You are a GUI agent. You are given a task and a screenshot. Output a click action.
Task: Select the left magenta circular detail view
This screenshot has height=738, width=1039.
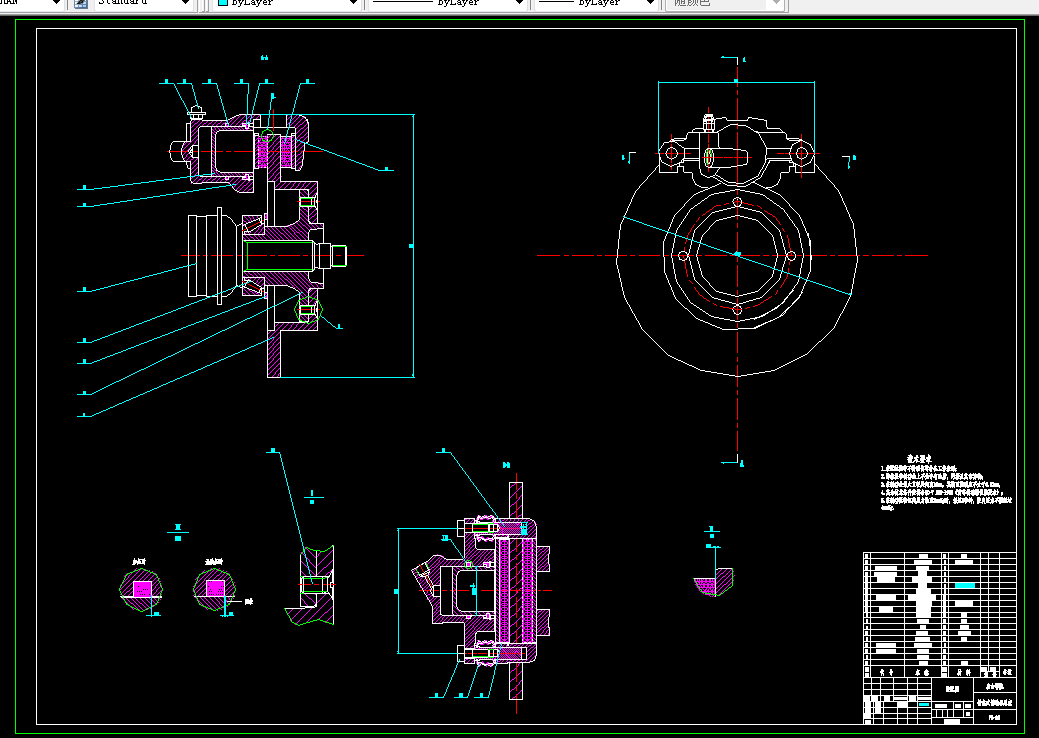[x=141, y=588]
